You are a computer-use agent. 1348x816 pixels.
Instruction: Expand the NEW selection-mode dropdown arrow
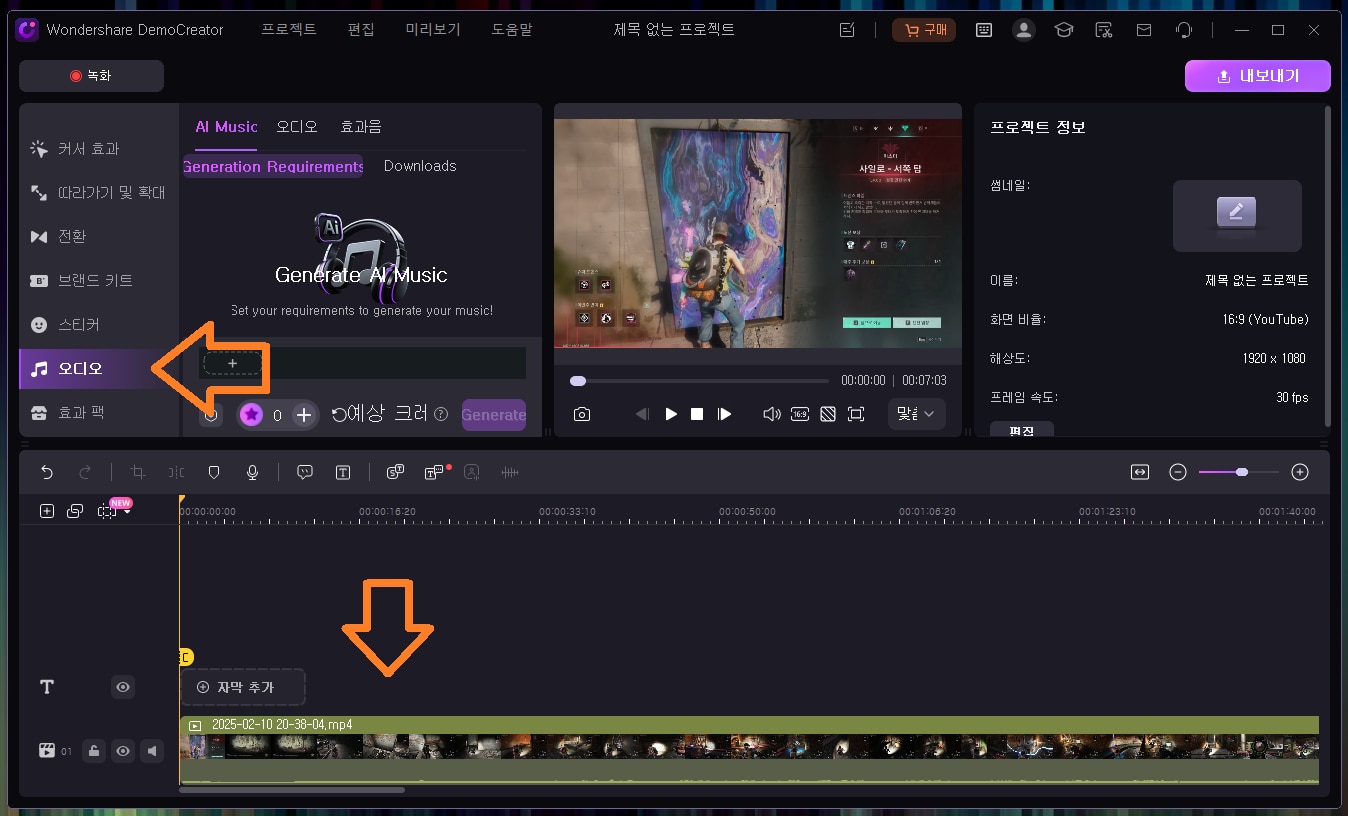tap(128, 512)
